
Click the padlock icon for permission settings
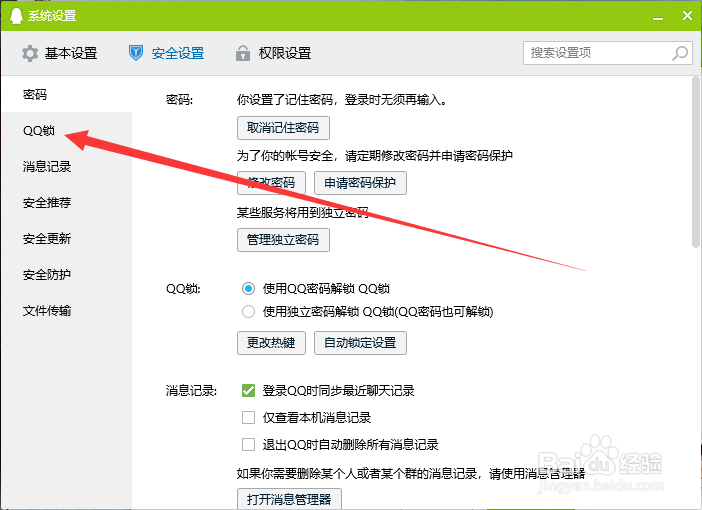(243, 53)
